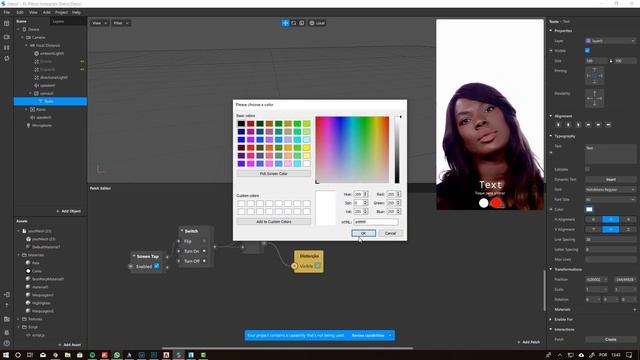
Task: Open the viewport Filter dropdown
Action: click(x=121, y=23)
